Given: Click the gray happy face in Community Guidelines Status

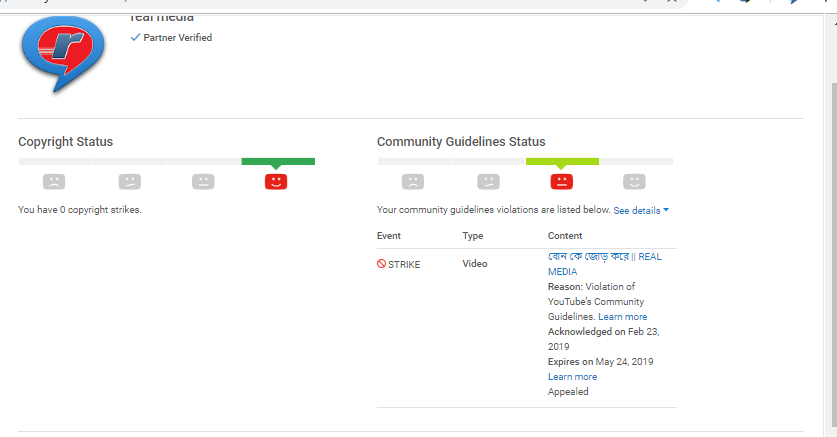Looking at the screenshot, I should coord(634,182).
